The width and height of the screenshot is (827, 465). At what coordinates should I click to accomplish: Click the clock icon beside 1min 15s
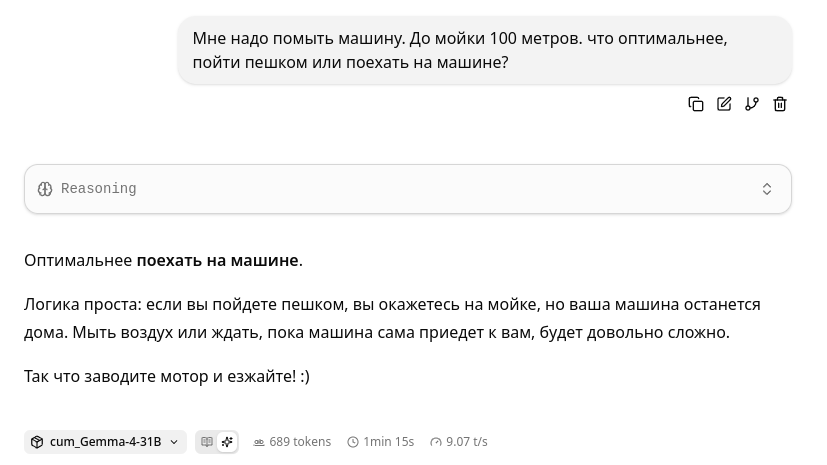(353, 442)
